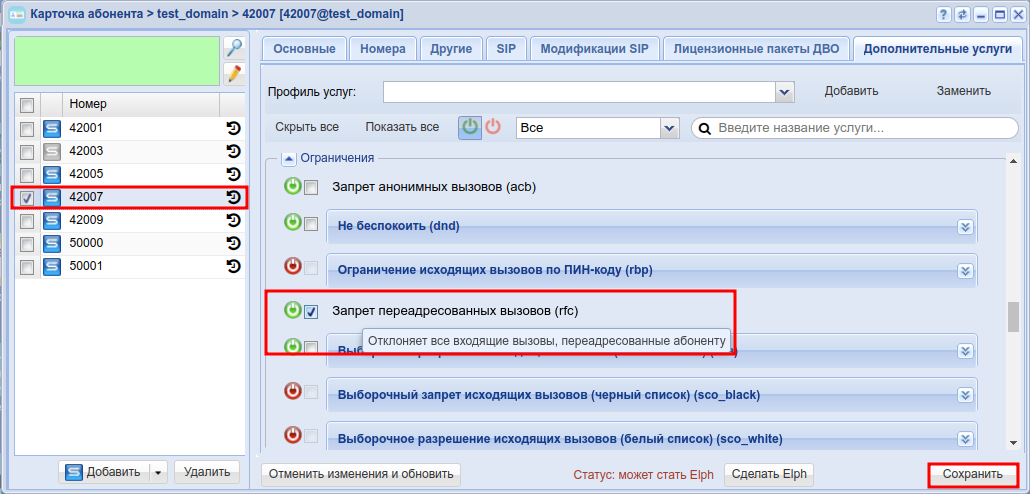Image resolution: width=1030 pixels, height=494 pixels.
Task: Click the vertical scrollbar thumb in services list
Action: point(1013,319)
